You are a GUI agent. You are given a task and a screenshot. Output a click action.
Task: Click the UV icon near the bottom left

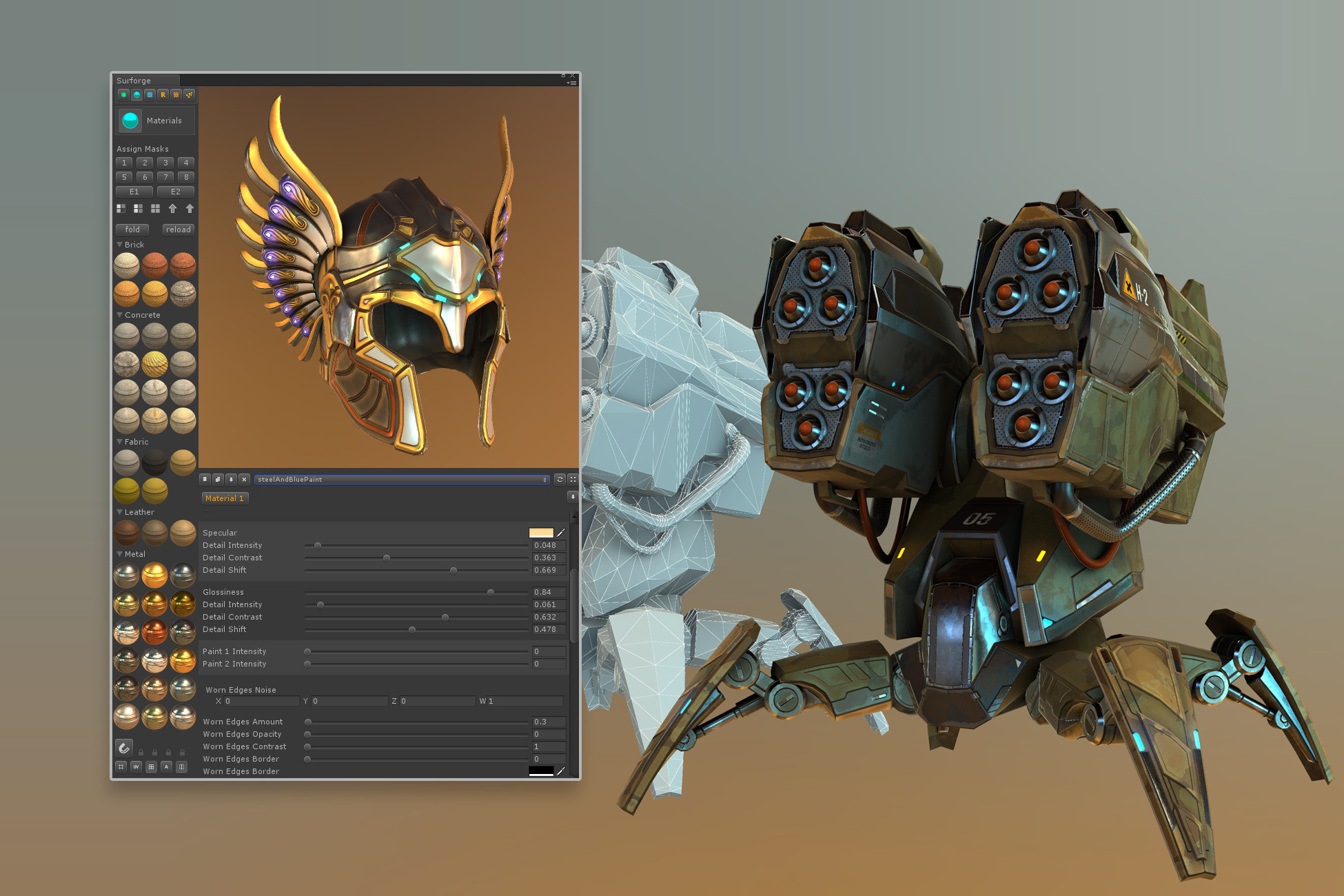pos(136,766)
